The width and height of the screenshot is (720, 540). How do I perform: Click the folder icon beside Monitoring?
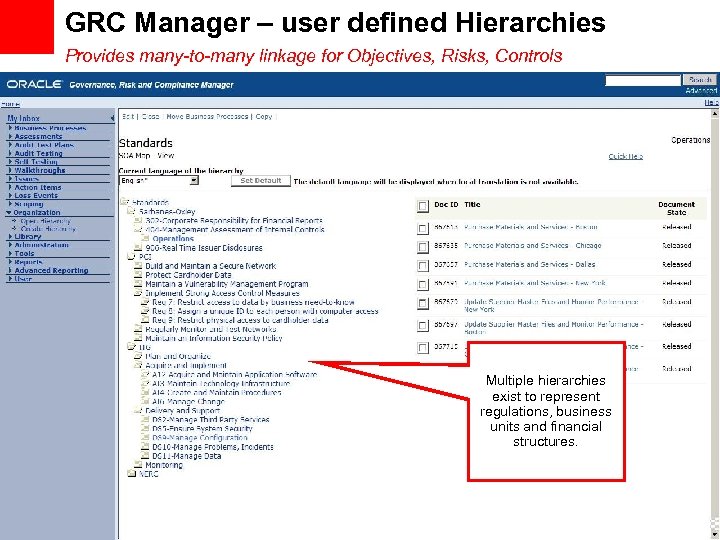[138, 465]
